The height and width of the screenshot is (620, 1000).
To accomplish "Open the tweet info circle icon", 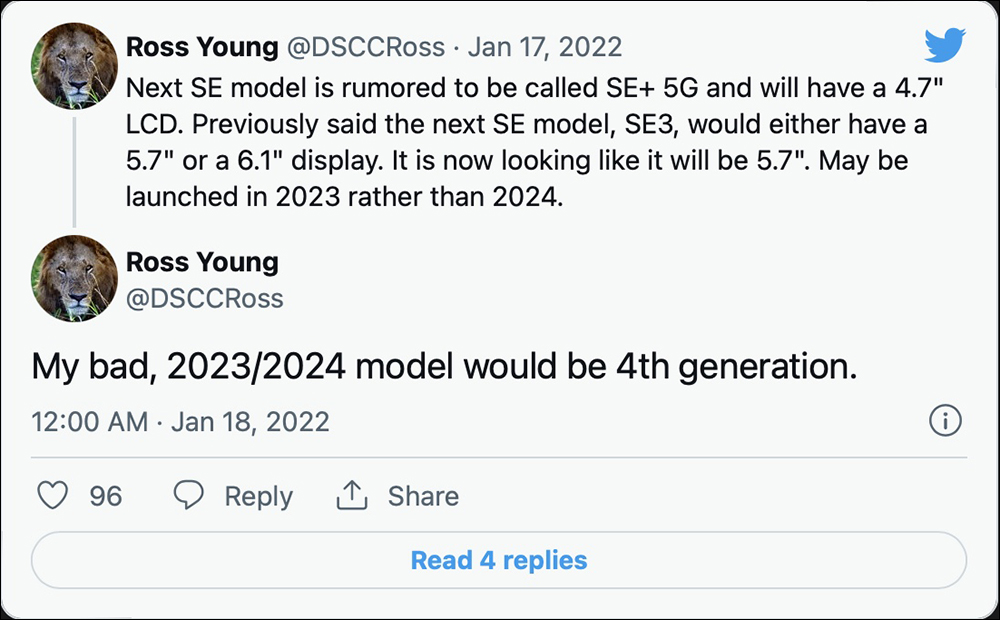I will pos(945,421).
